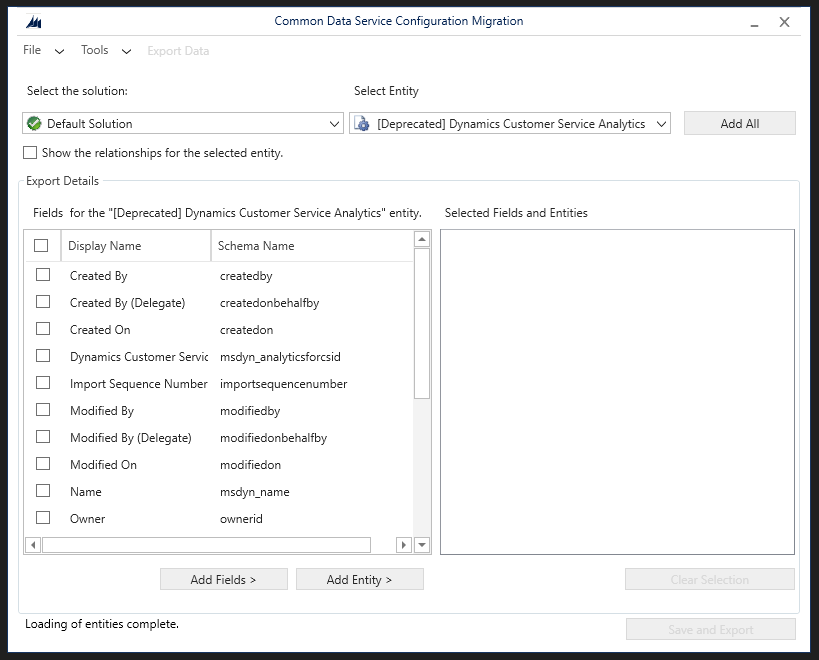This screenshot has width=819, height=660.
Task: Click the green checkmark Default Solution icon
Action: 35,124
